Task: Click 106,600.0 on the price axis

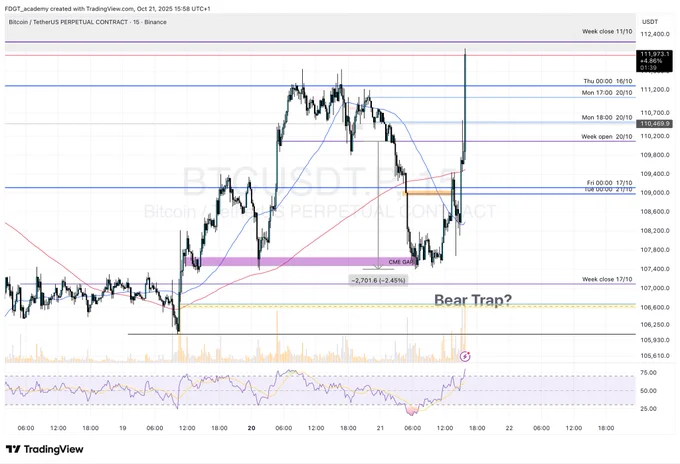Action: point(655,307)
